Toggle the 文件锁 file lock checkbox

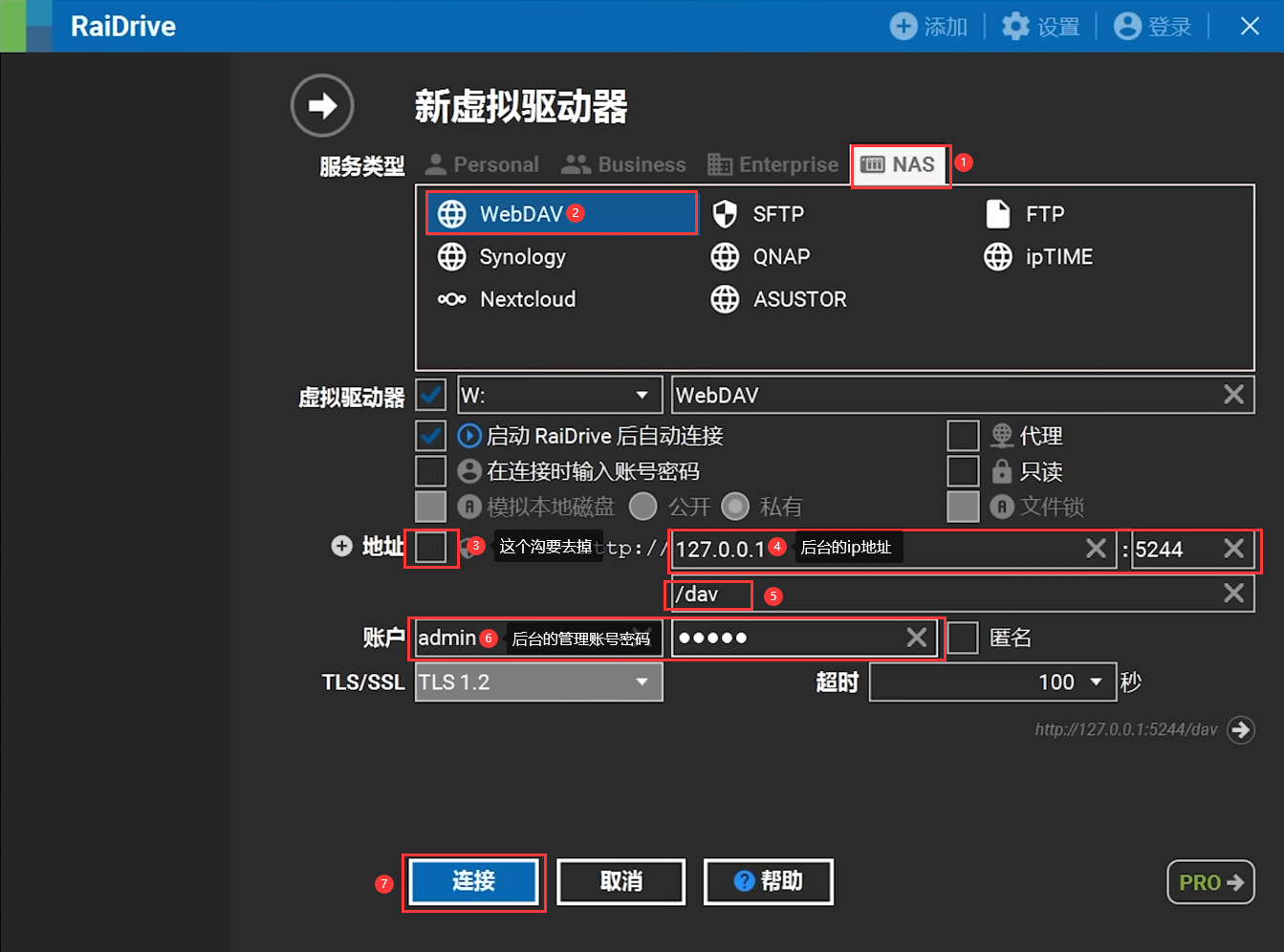point(963,507)
